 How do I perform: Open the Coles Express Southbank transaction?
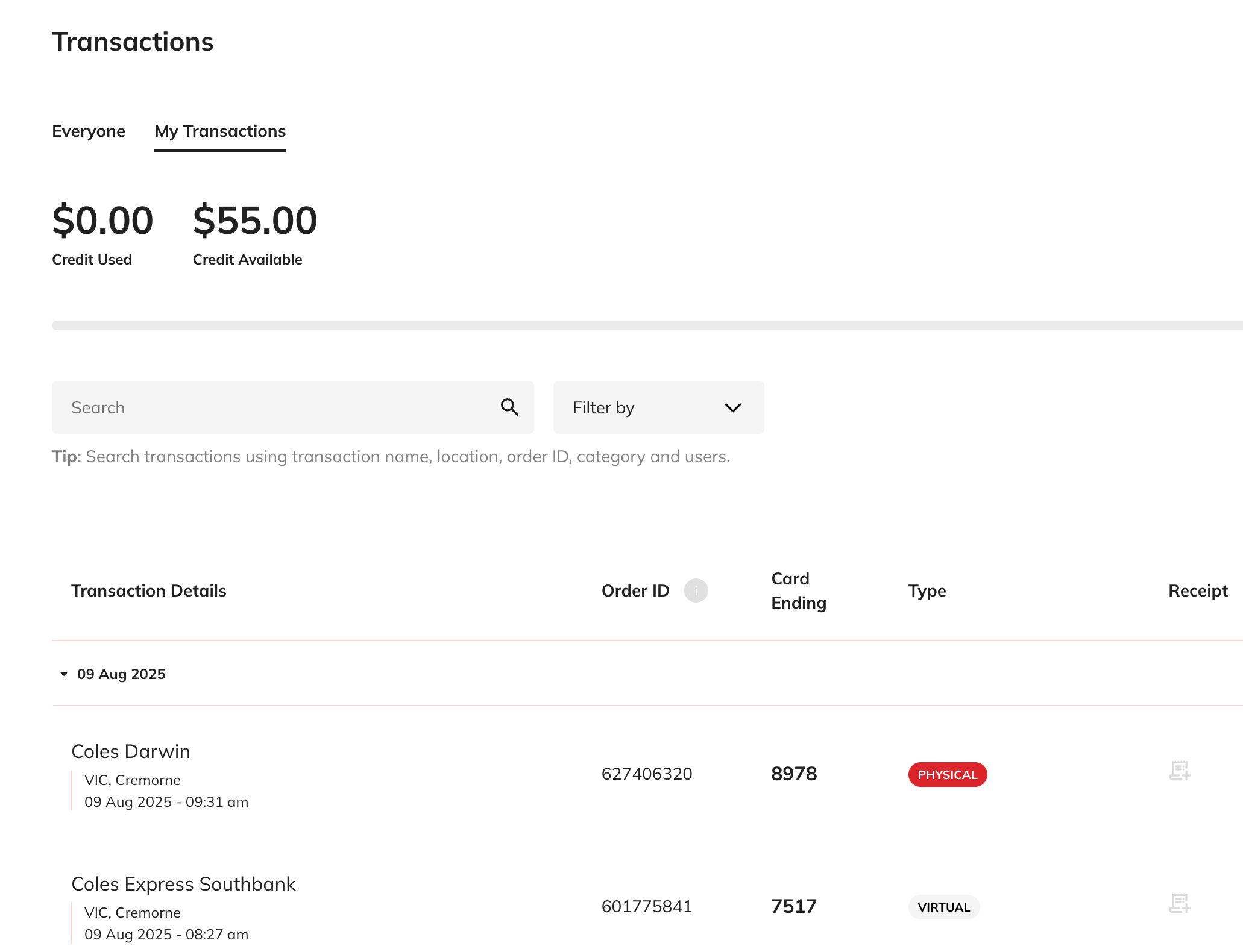pyautogui.click(x=183, y=883)
